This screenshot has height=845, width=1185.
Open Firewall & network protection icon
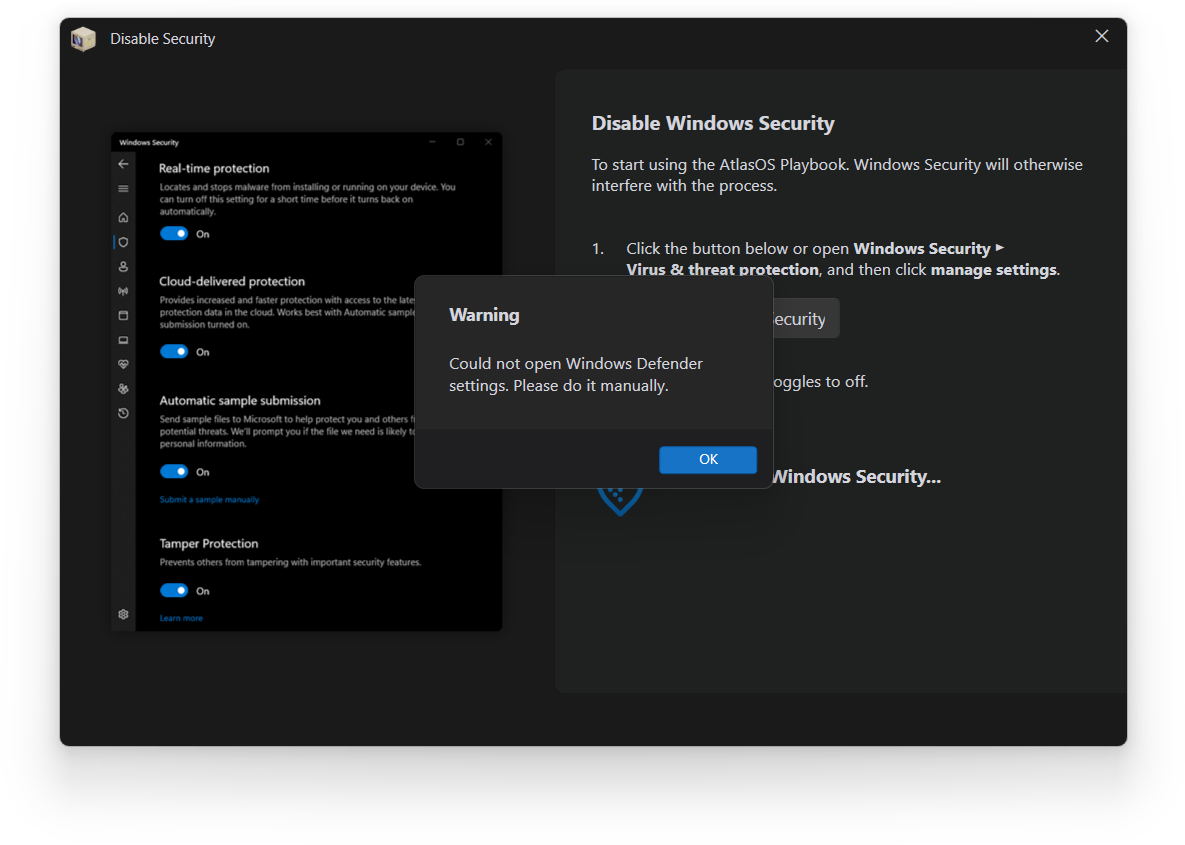pos(122,291)
